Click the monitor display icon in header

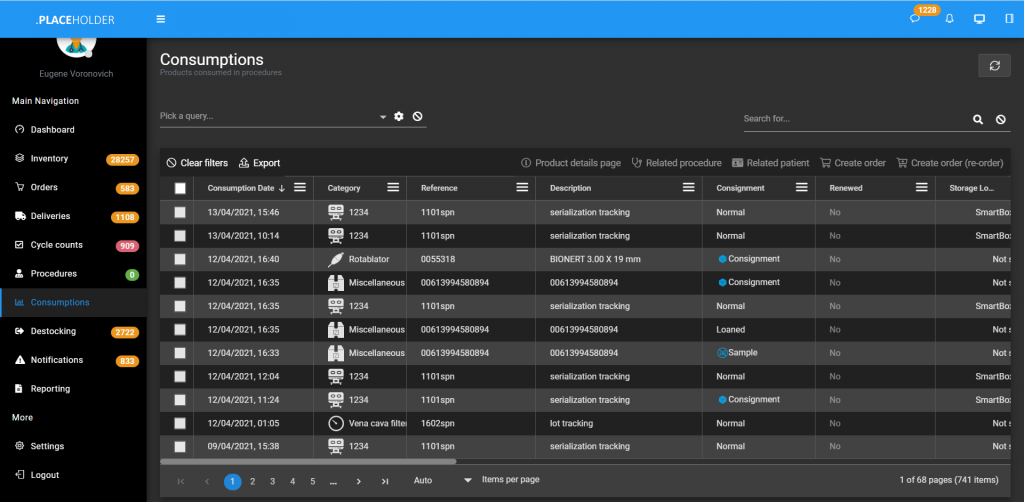point(979,19)
